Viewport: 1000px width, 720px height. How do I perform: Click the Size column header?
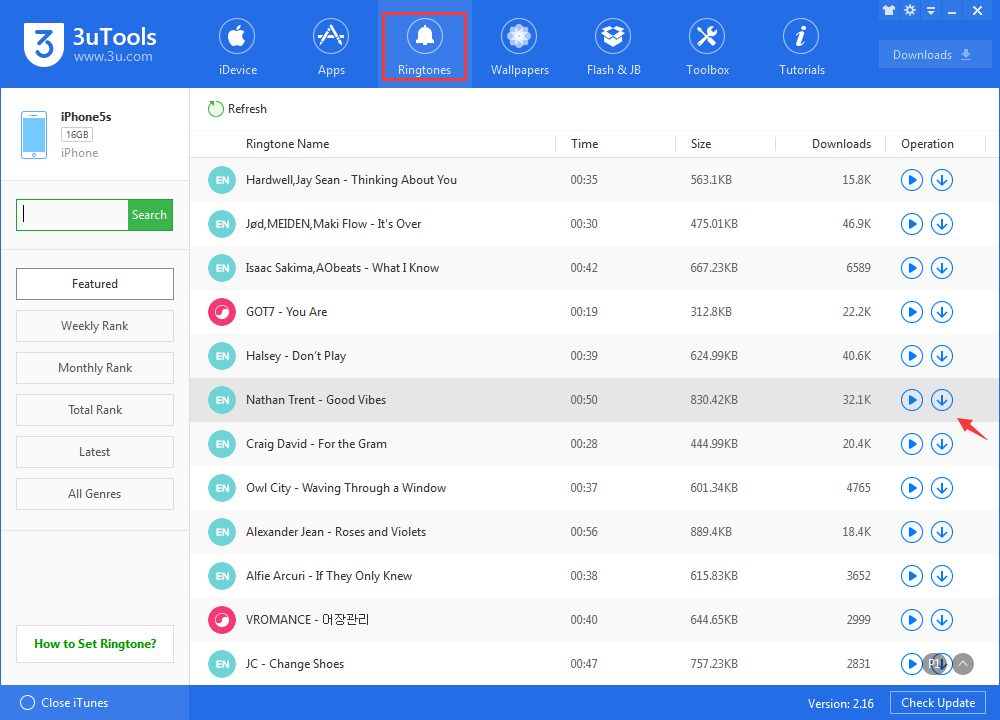point(701,144)
